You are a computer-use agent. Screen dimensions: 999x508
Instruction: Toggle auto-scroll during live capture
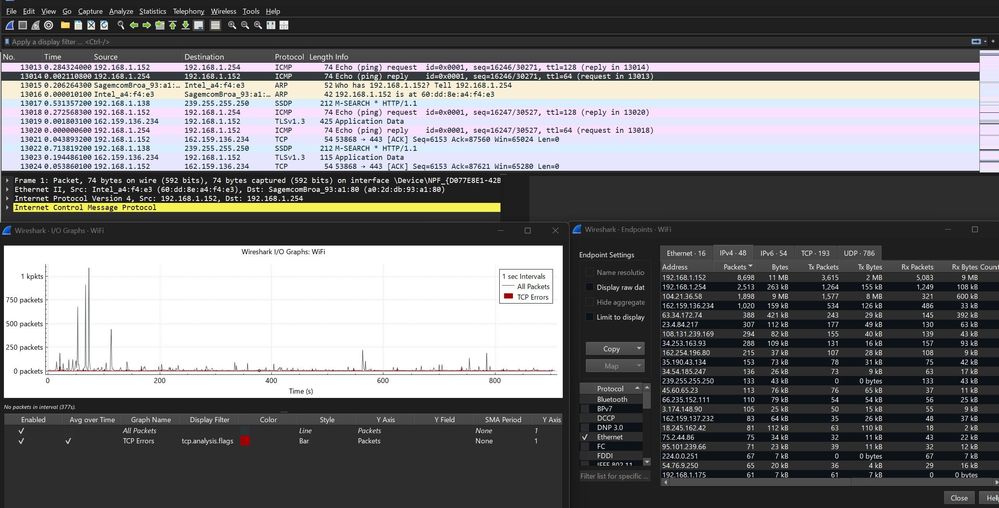pyautogui.click(x=199, y=25)
